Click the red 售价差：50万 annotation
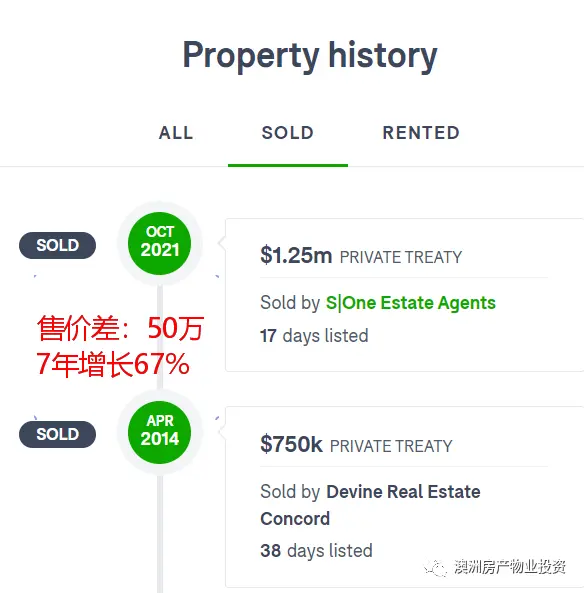 coord(120,328)
